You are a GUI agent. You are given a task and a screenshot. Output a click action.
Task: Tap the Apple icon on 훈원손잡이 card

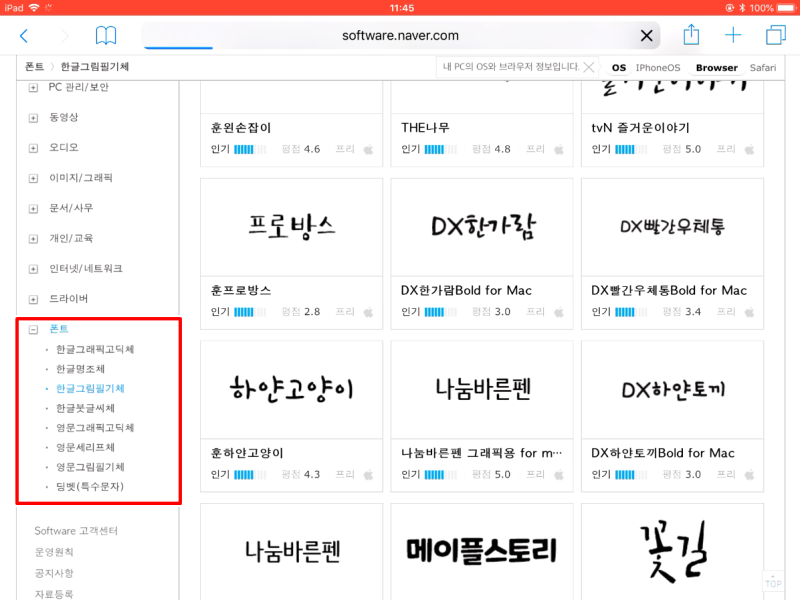pyautogui.click(x=368, y=149)
